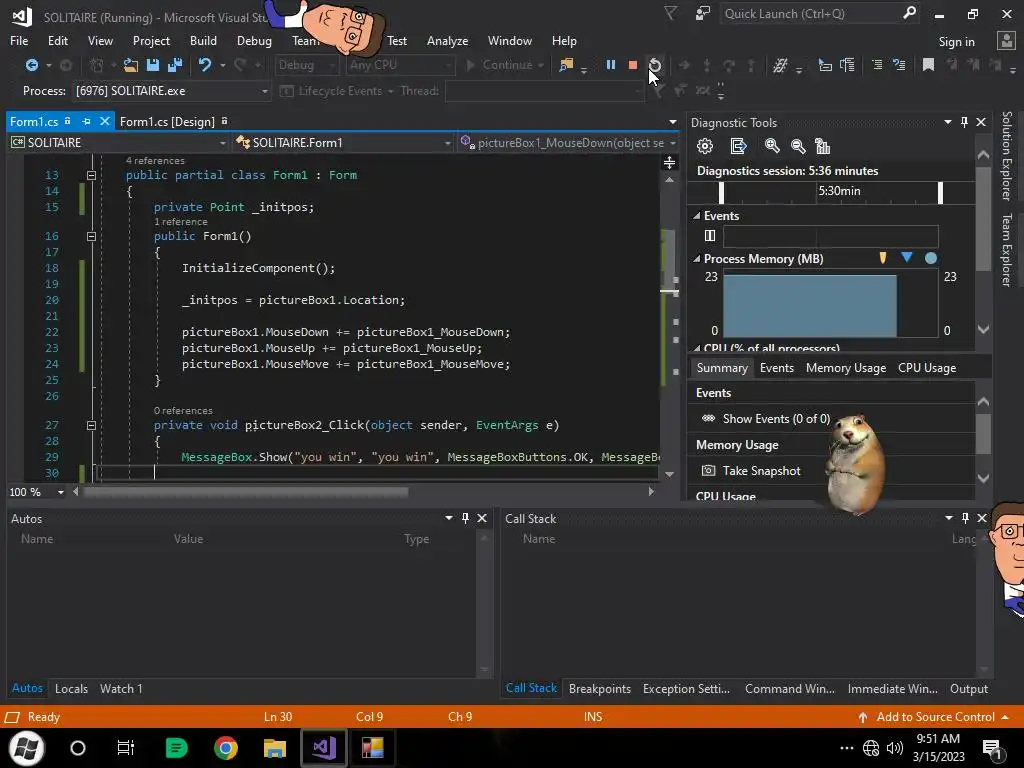Open the feedback icon in title bar
This screenshot has width=1024, height=768.
tap(703, 13)
